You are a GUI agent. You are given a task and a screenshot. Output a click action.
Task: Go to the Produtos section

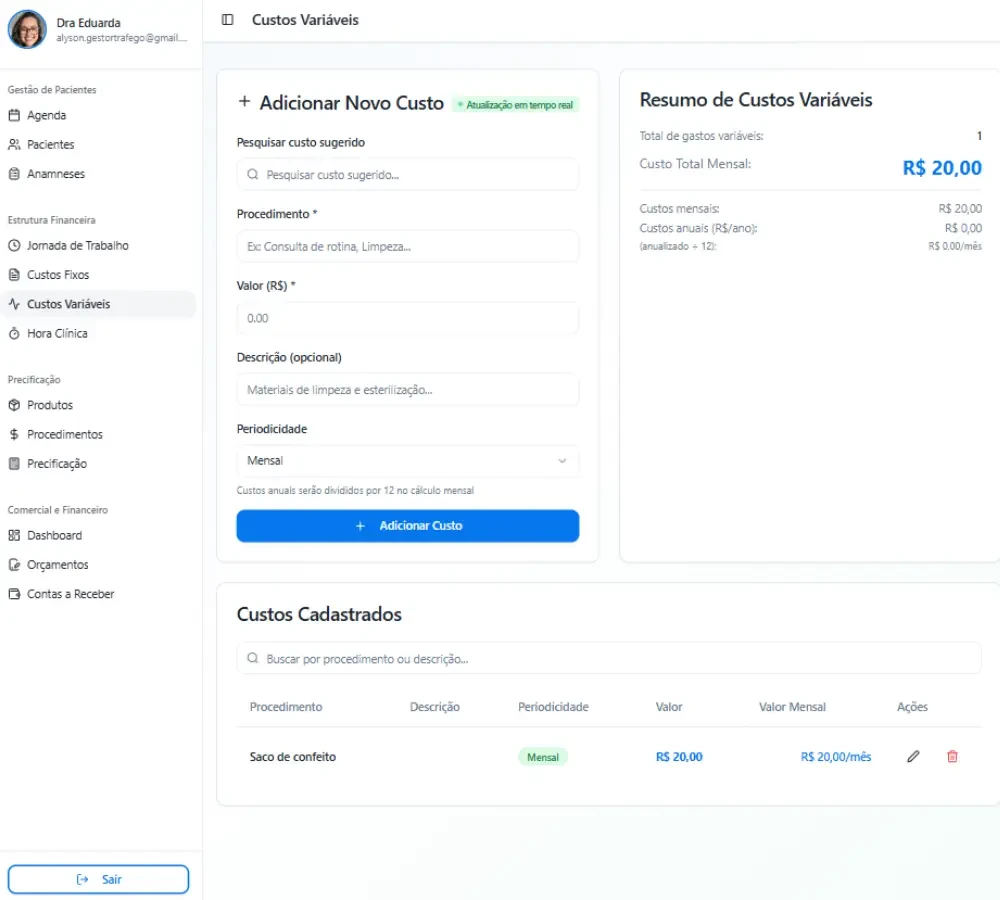point(99,405)
